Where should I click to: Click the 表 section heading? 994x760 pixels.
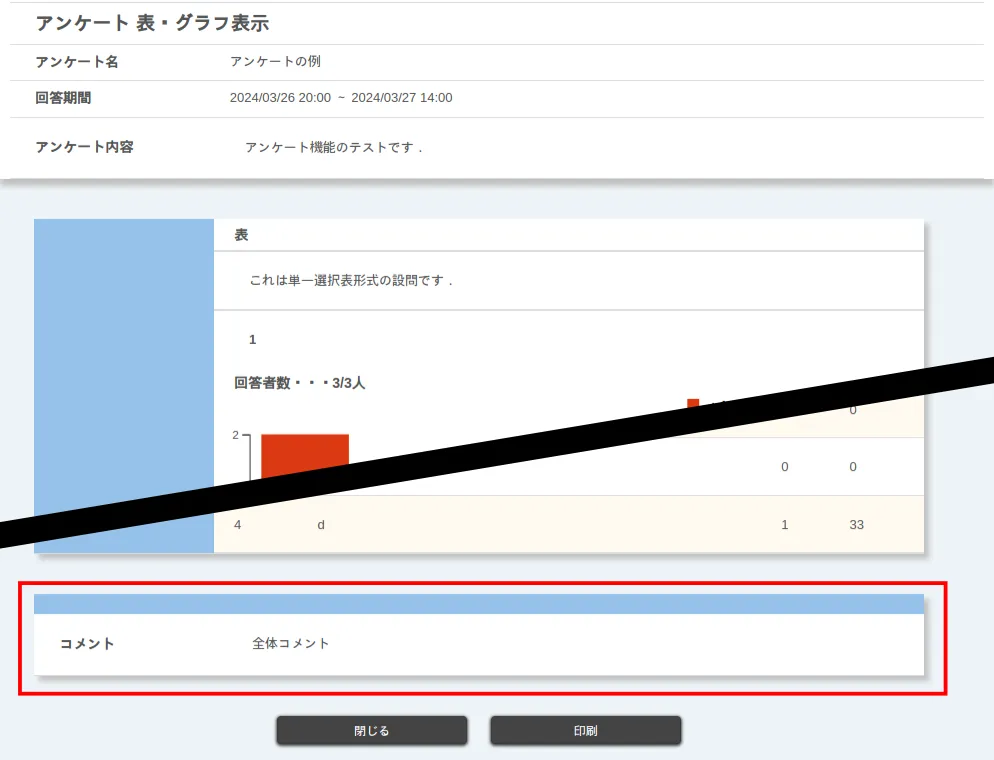click(x=241, y=235)
